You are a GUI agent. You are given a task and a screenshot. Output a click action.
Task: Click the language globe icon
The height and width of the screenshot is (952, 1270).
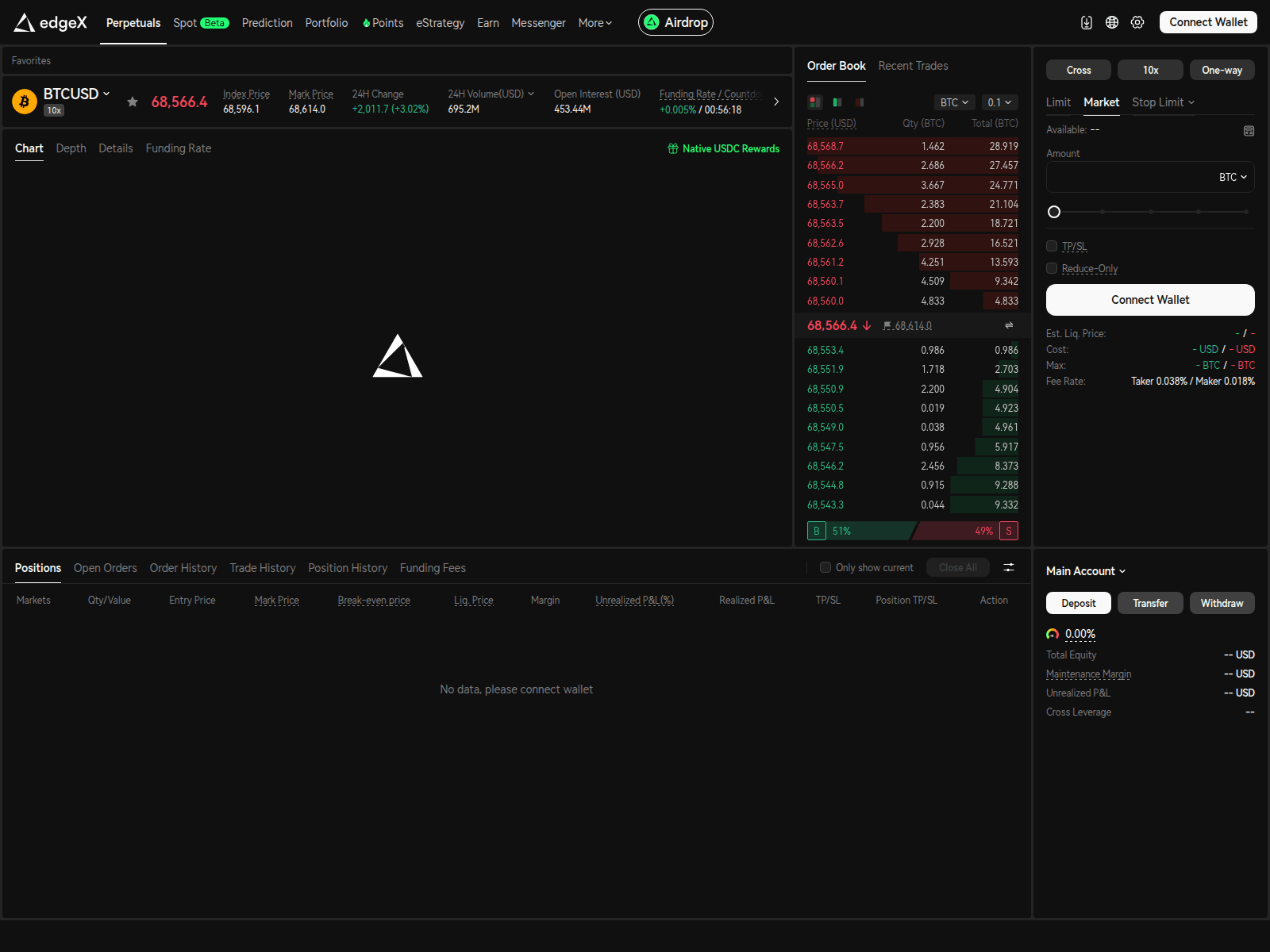(x=1112, y=22)
